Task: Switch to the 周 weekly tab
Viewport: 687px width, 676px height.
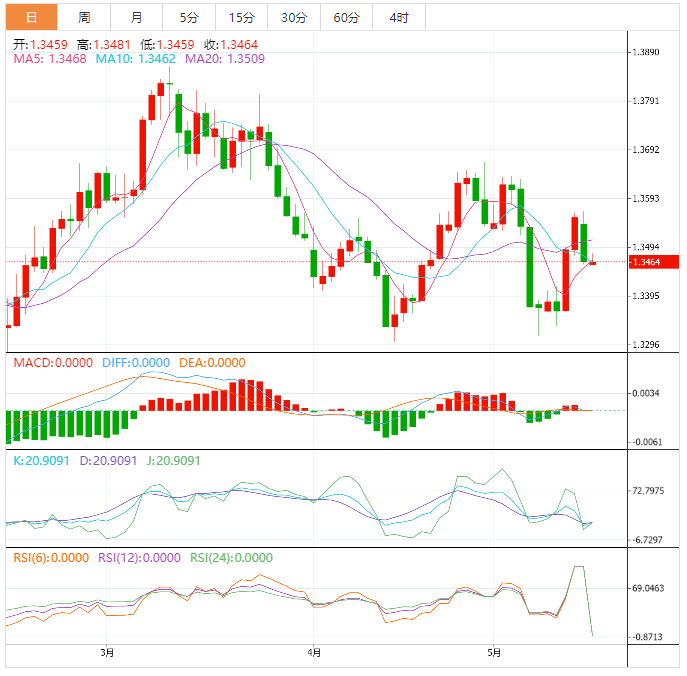Action: coord(84,18)
